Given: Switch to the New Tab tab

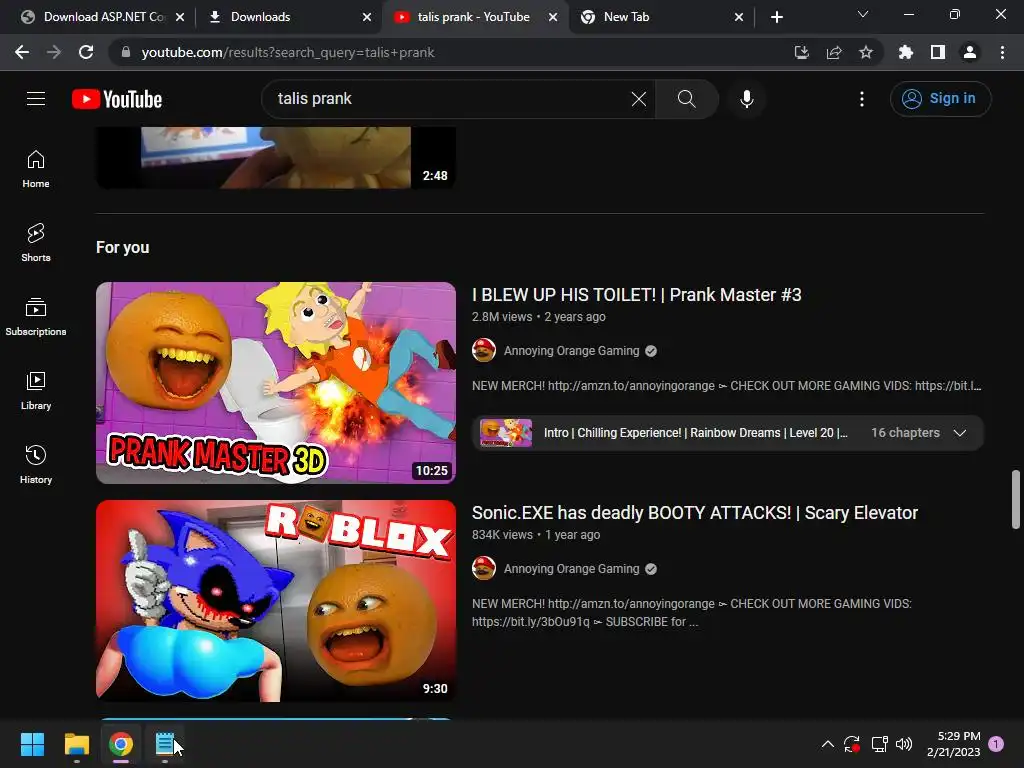Looking at the screenshot, I should click(660, 17).
